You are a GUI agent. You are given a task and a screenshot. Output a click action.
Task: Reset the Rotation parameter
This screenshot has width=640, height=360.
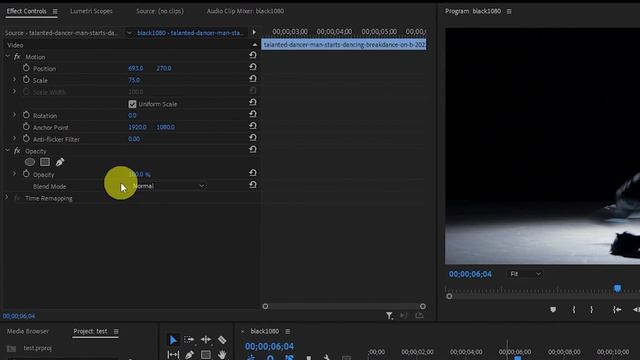[x=253, y=114]
